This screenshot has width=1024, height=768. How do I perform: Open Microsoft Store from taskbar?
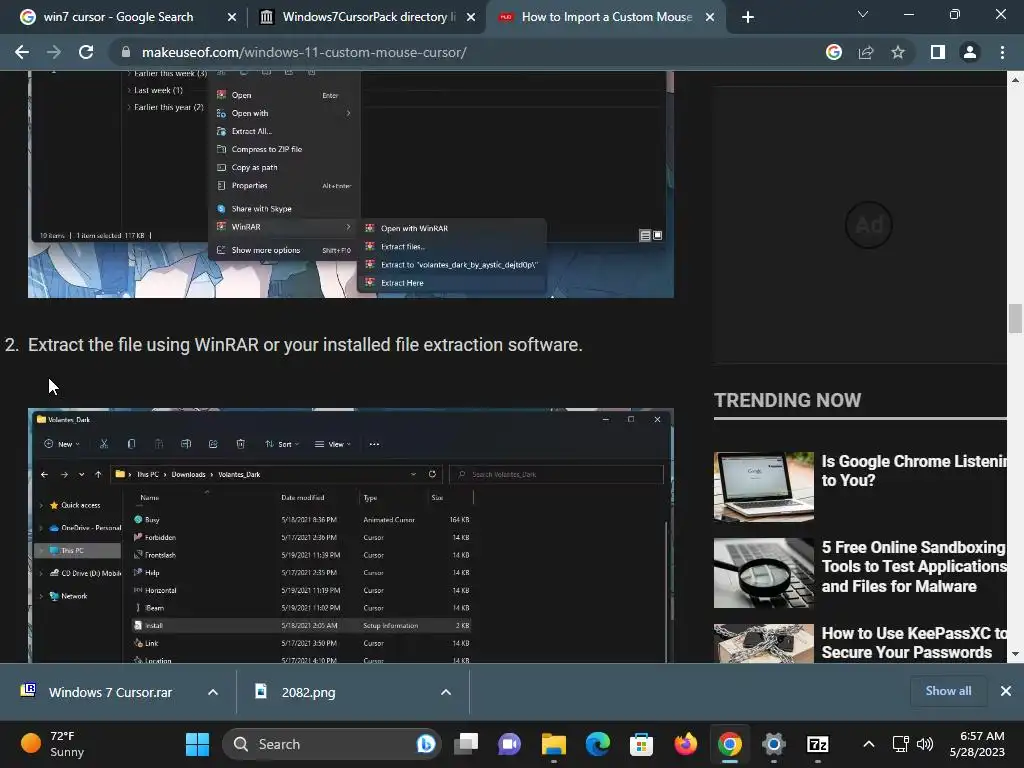point(641,744)
